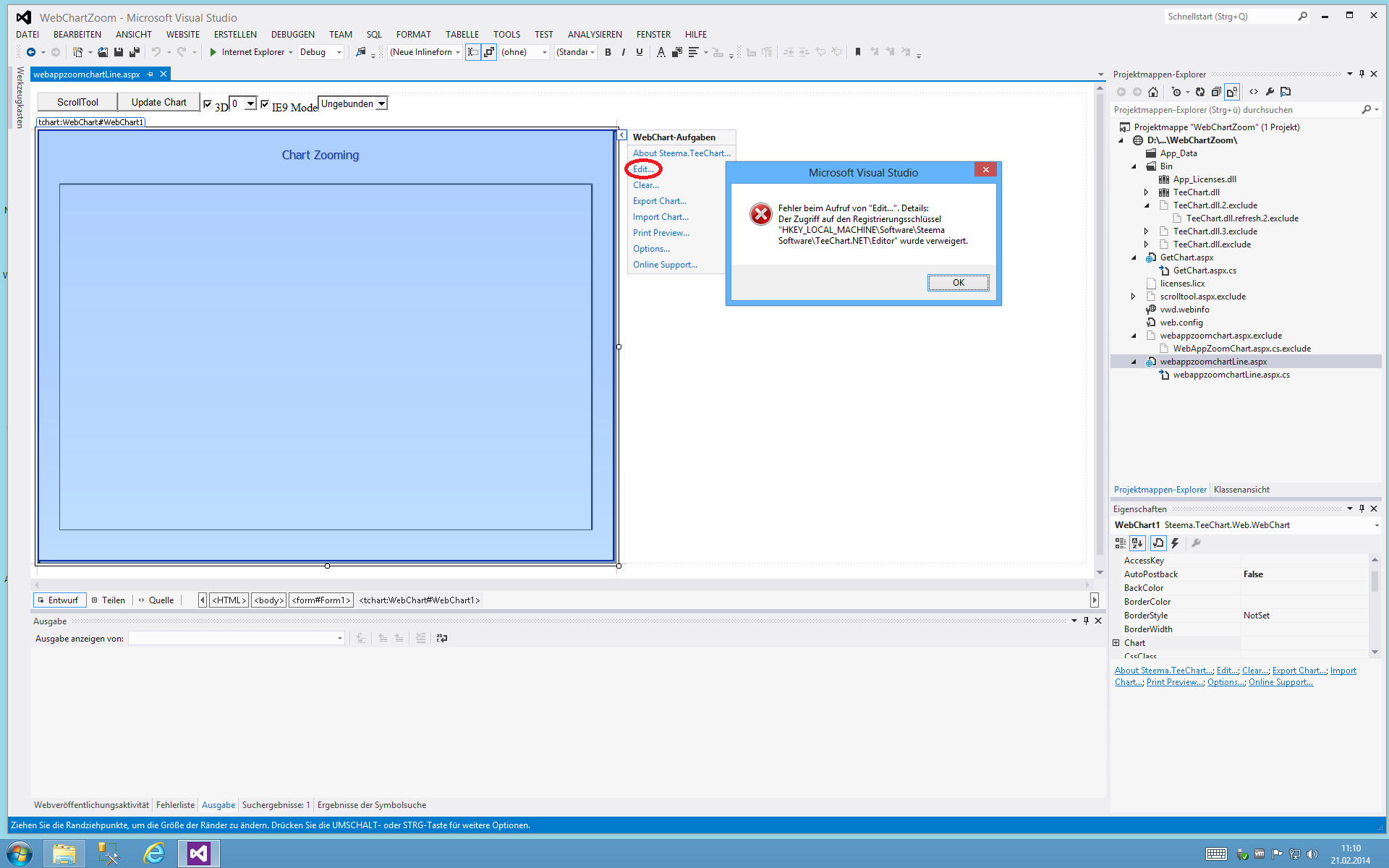Click Edit... in WebChart-Aufgaben
Screen dimensions: 1389x868
coord(643,169)
